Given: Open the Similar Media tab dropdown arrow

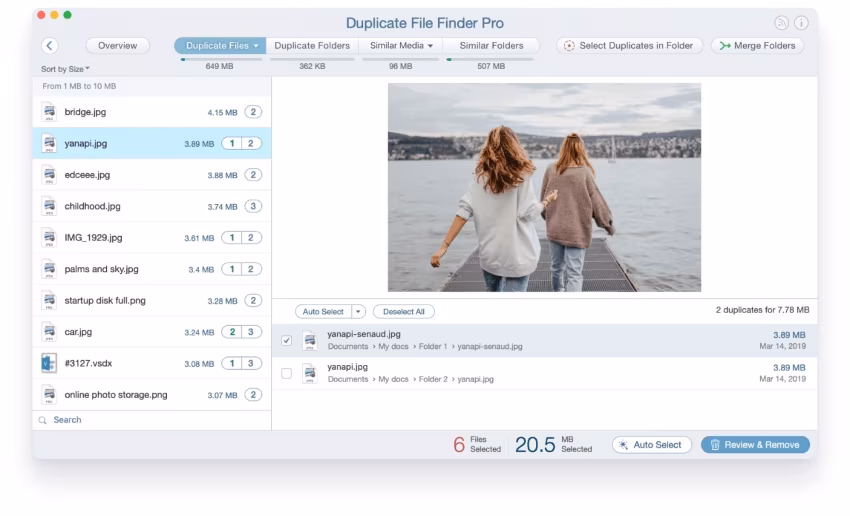Looking at the screenshot, I should click(x=430, y=46).
